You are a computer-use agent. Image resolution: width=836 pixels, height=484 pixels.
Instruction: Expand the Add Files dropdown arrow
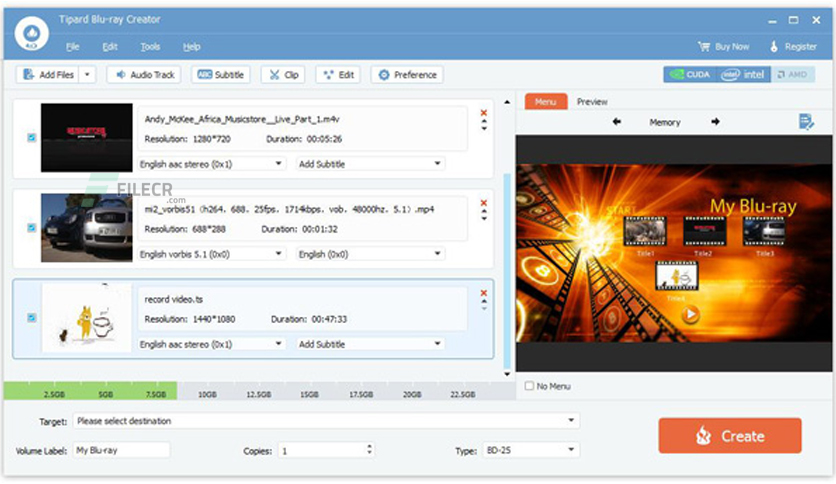click(87, 75)
